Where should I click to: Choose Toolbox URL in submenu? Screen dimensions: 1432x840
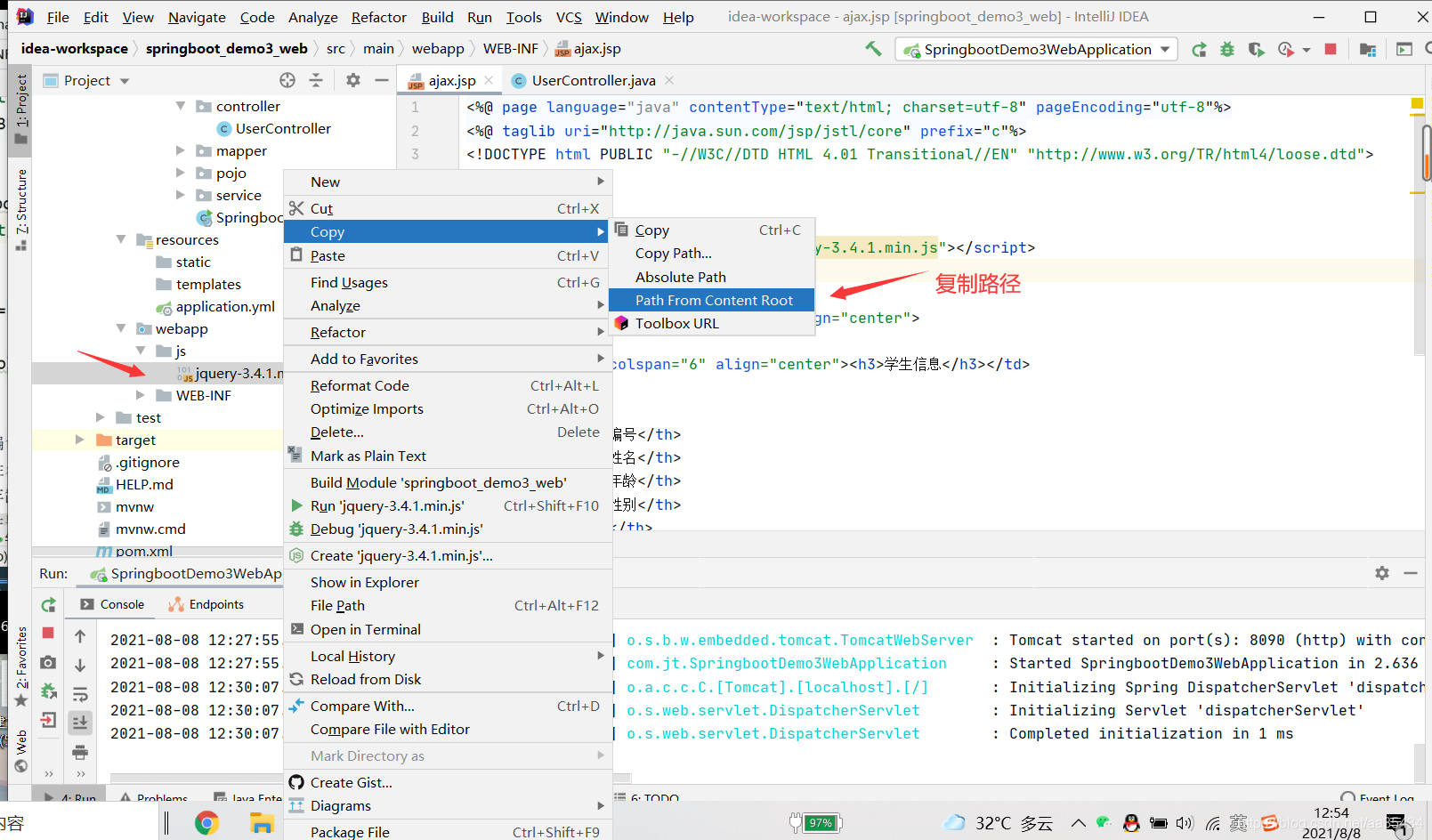[712, 324]
